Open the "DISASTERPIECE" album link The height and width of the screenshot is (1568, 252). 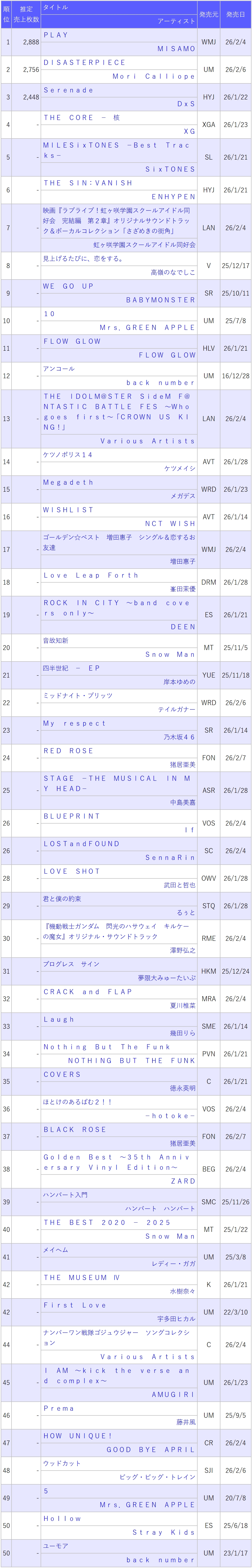point(85,63)
